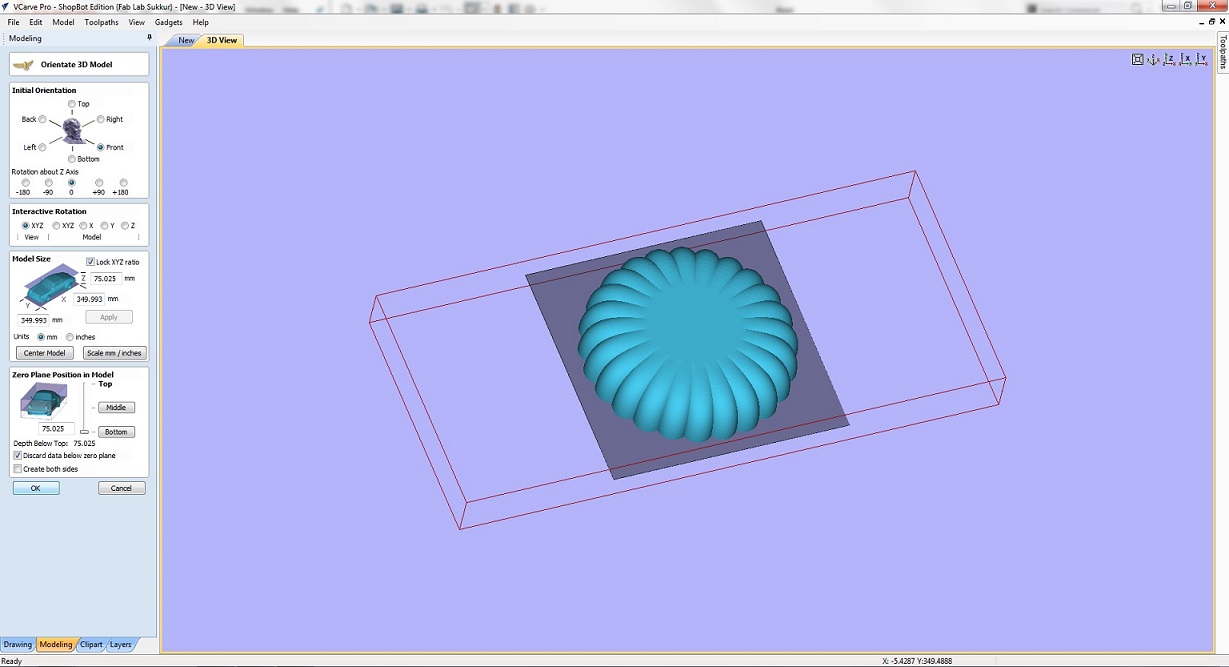
Task: Open the Drawing tab
Action: click(18, 645)
